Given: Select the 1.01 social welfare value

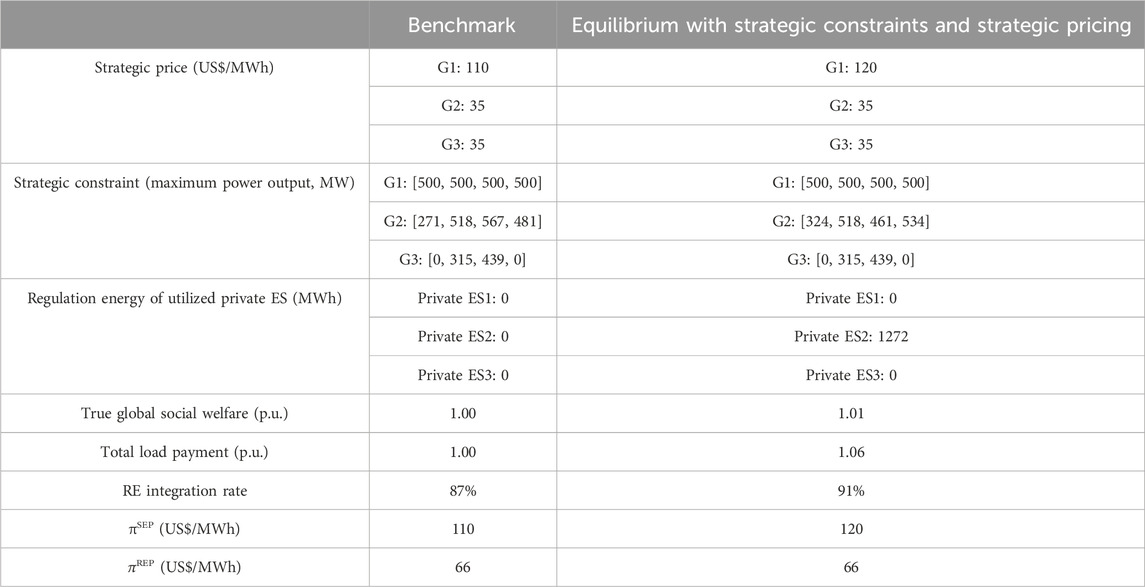Looking at the screenshot, I should tap(851, 413).
